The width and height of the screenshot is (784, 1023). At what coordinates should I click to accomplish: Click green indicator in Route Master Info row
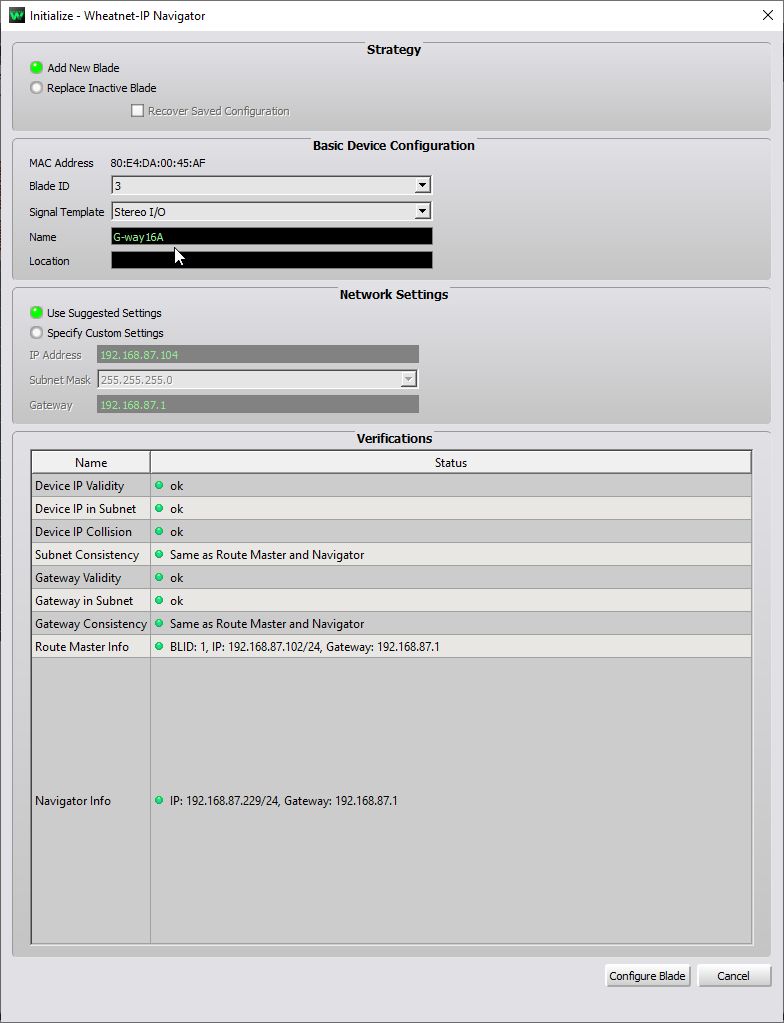(x=159, y=646)
